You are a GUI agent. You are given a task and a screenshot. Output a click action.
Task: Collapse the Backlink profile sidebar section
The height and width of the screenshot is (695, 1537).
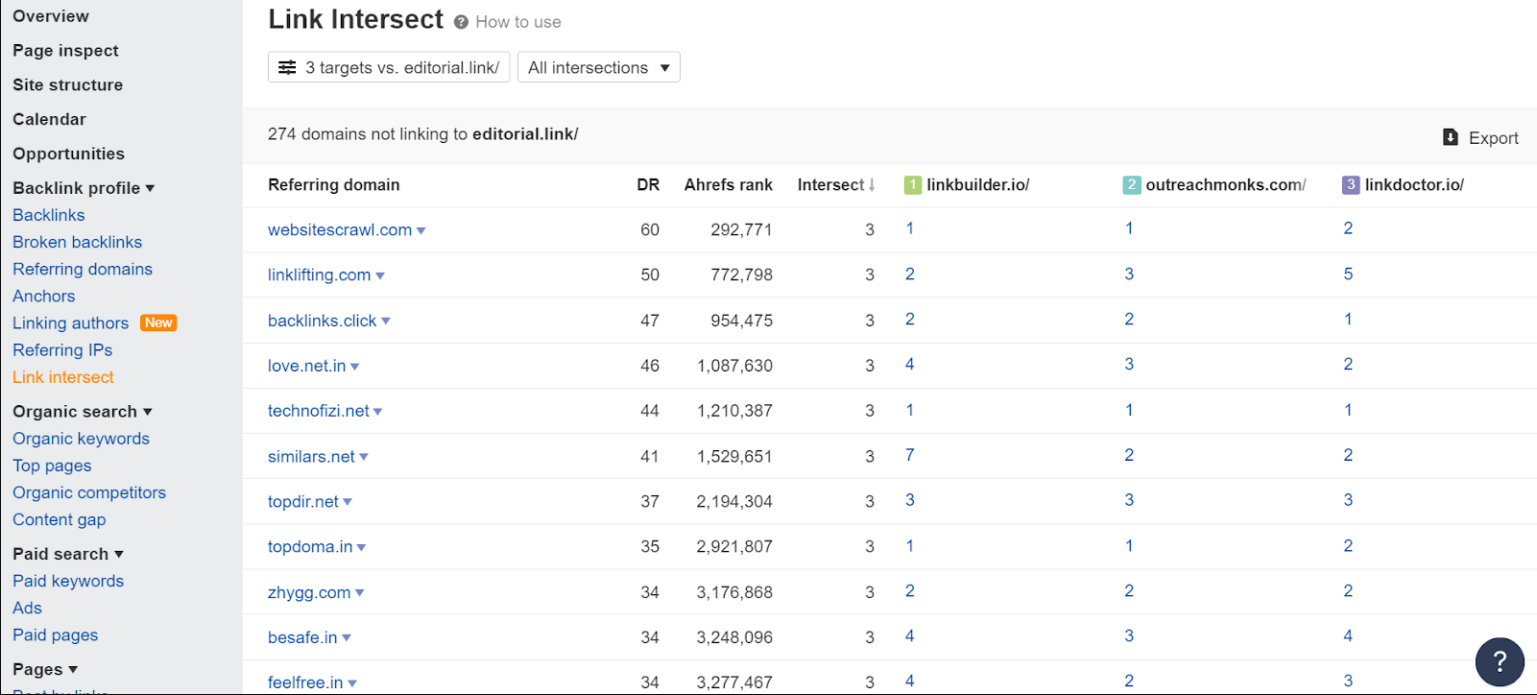coord(83,188)
